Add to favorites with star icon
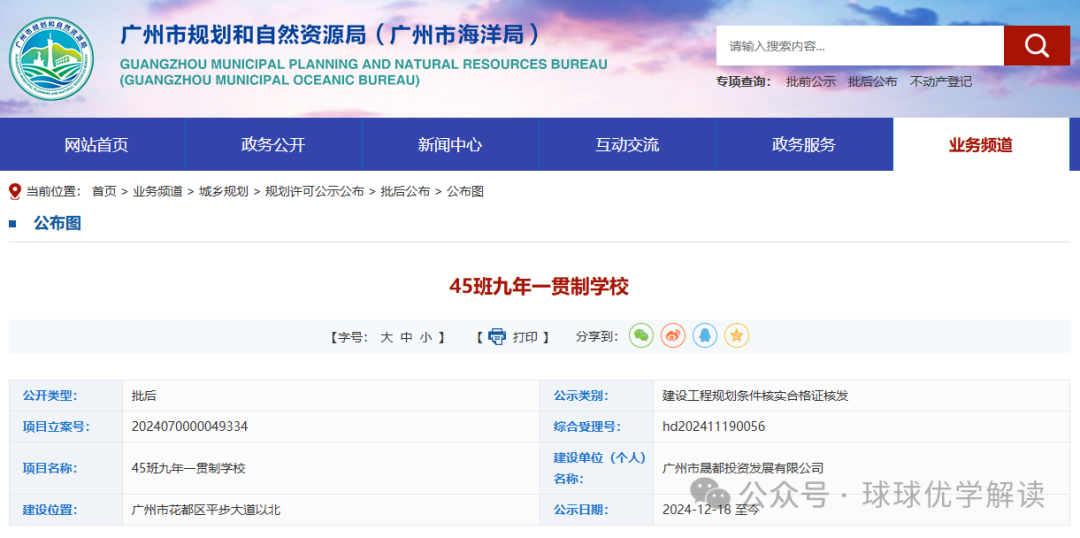This screenshot has height=538, width=1080. coord(736,335)
